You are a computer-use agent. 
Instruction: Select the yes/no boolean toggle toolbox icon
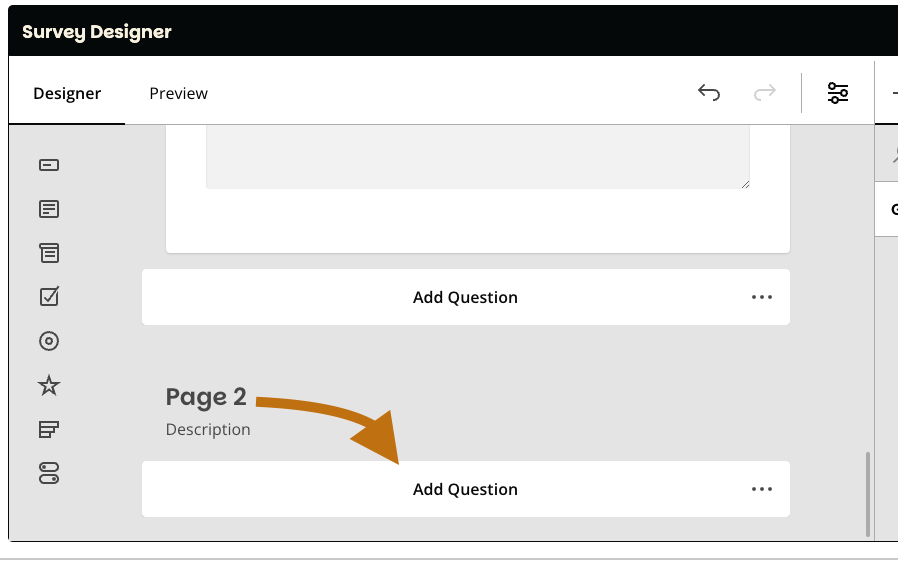click(x=49, y=474)
